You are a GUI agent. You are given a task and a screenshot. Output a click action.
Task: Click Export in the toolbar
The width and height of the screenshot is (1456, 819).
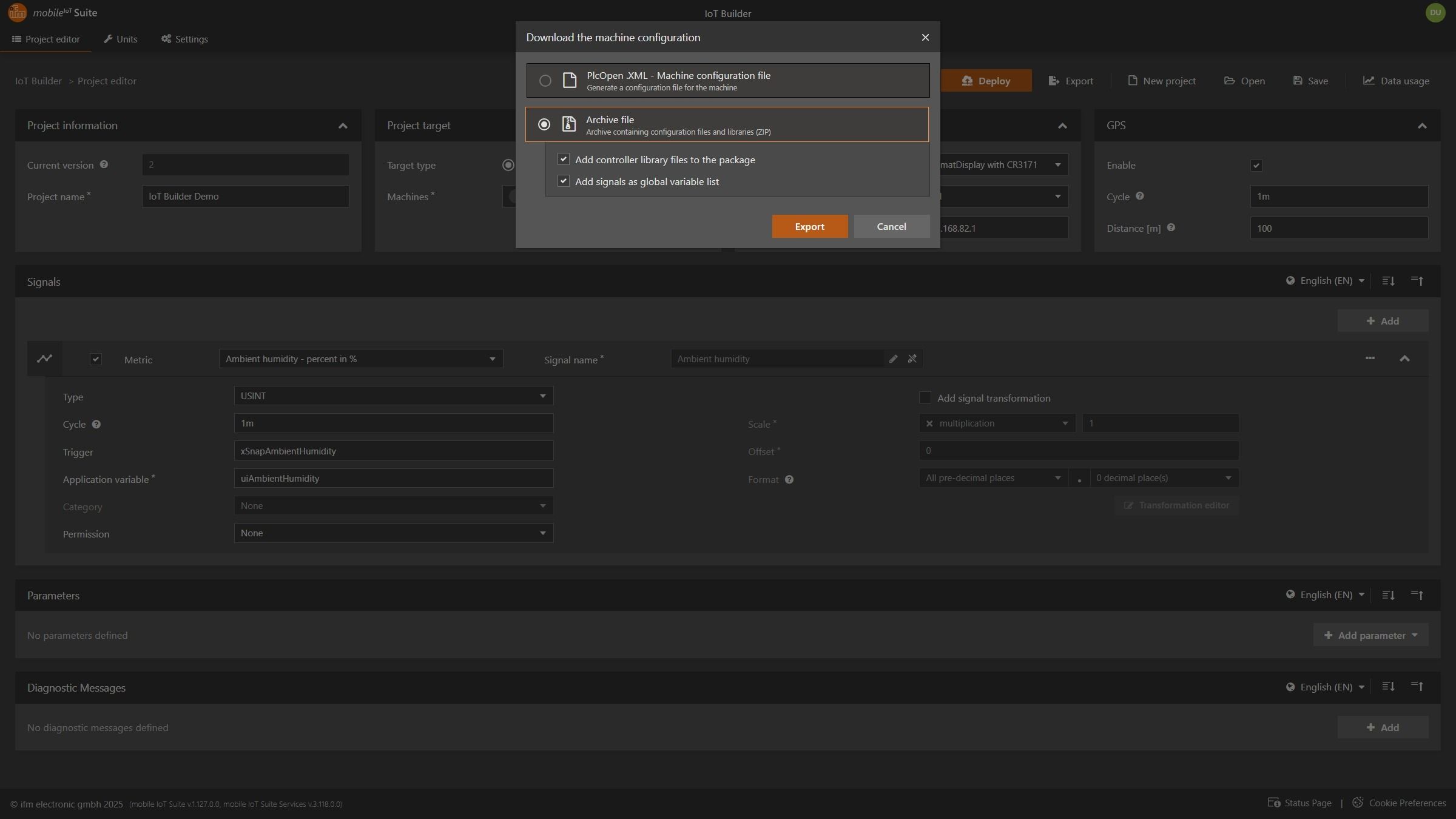tap(1071, 81)
